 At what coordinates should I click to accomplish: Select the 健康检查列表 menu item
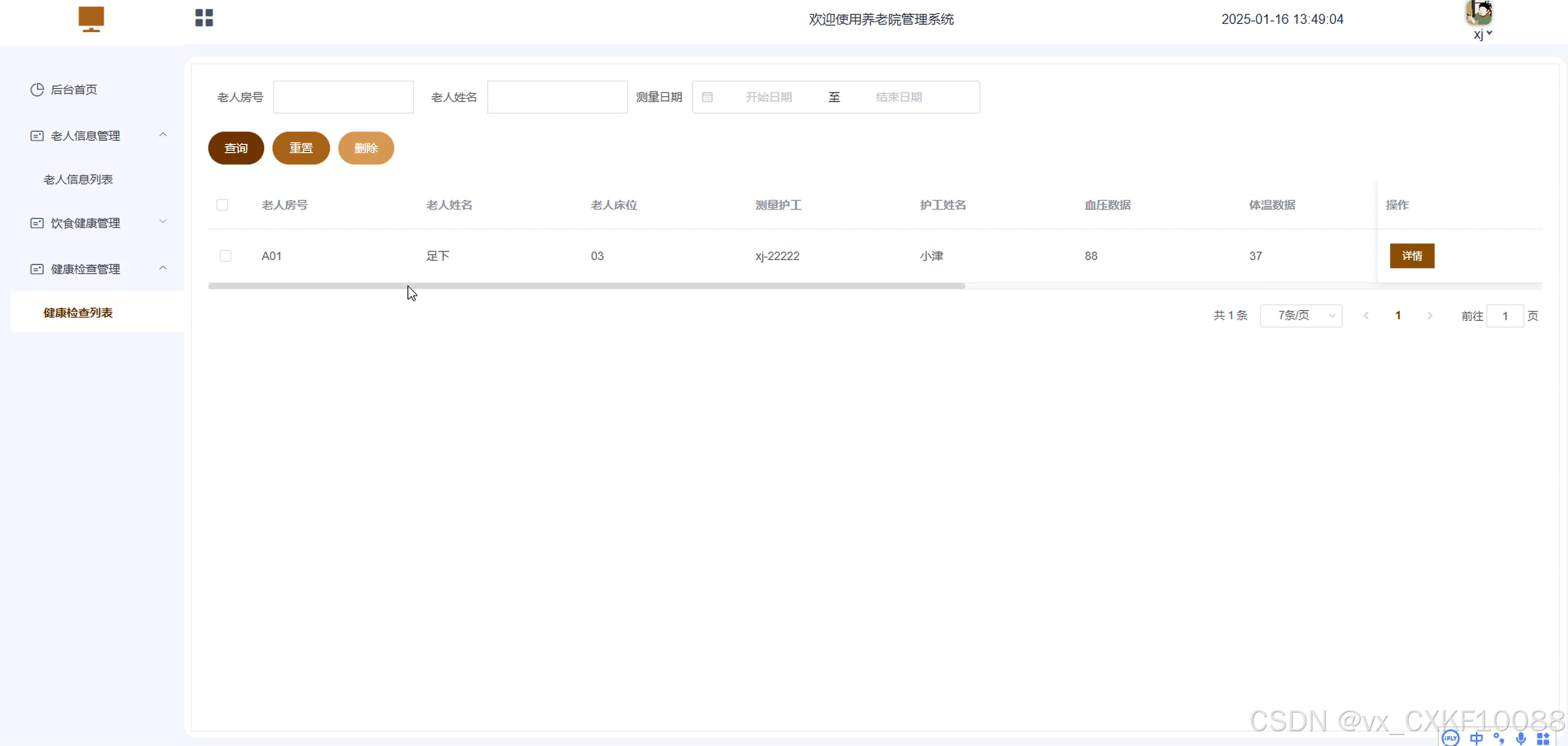coord(78,312)
